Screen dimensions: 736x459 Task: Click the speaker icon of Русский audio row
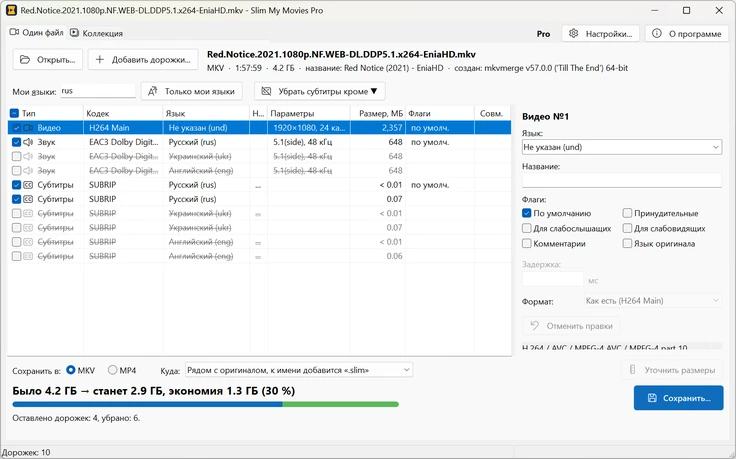pyautogui.click(x=28, y=142)
